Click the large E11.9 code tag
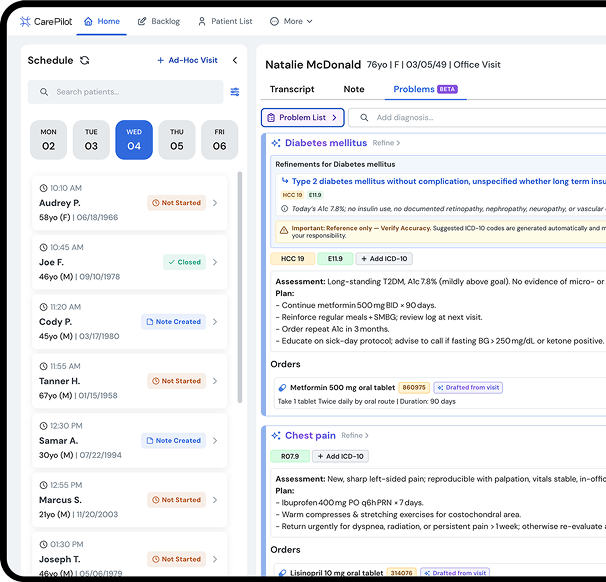 [x=335, y=259]
